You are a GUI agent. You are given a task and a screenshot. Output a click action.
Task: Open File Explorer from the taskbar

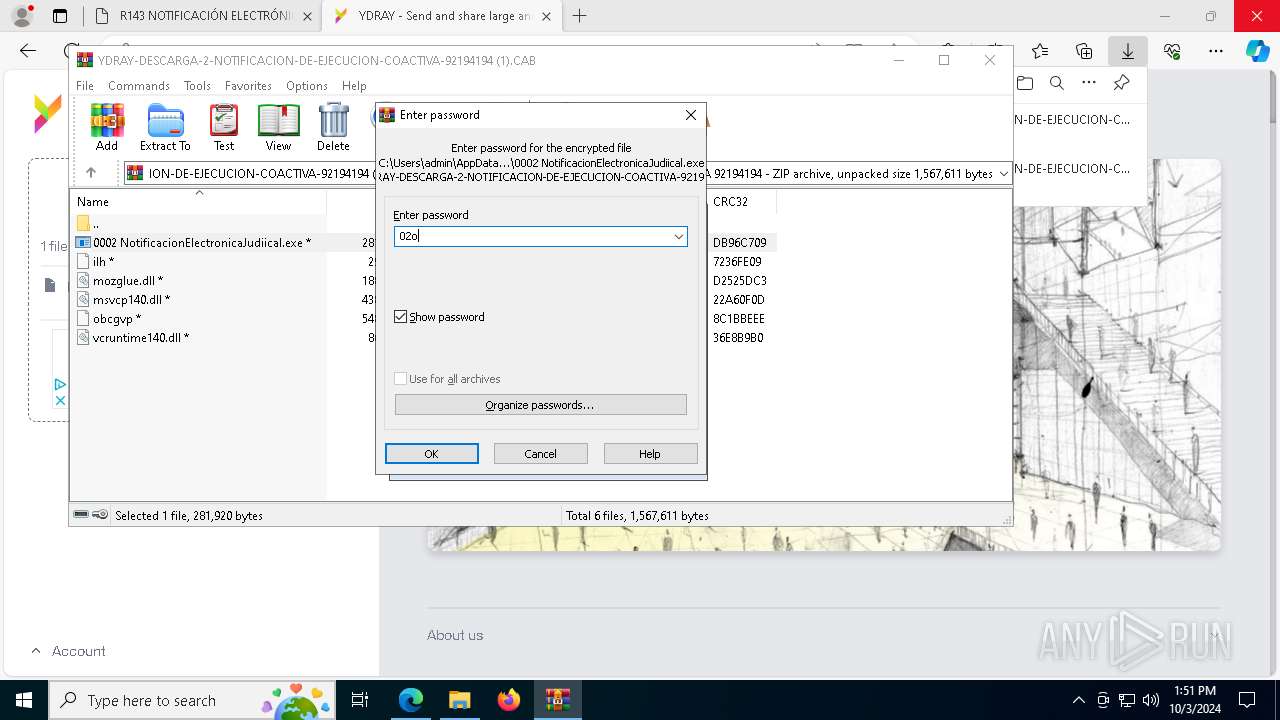(460, 700)
